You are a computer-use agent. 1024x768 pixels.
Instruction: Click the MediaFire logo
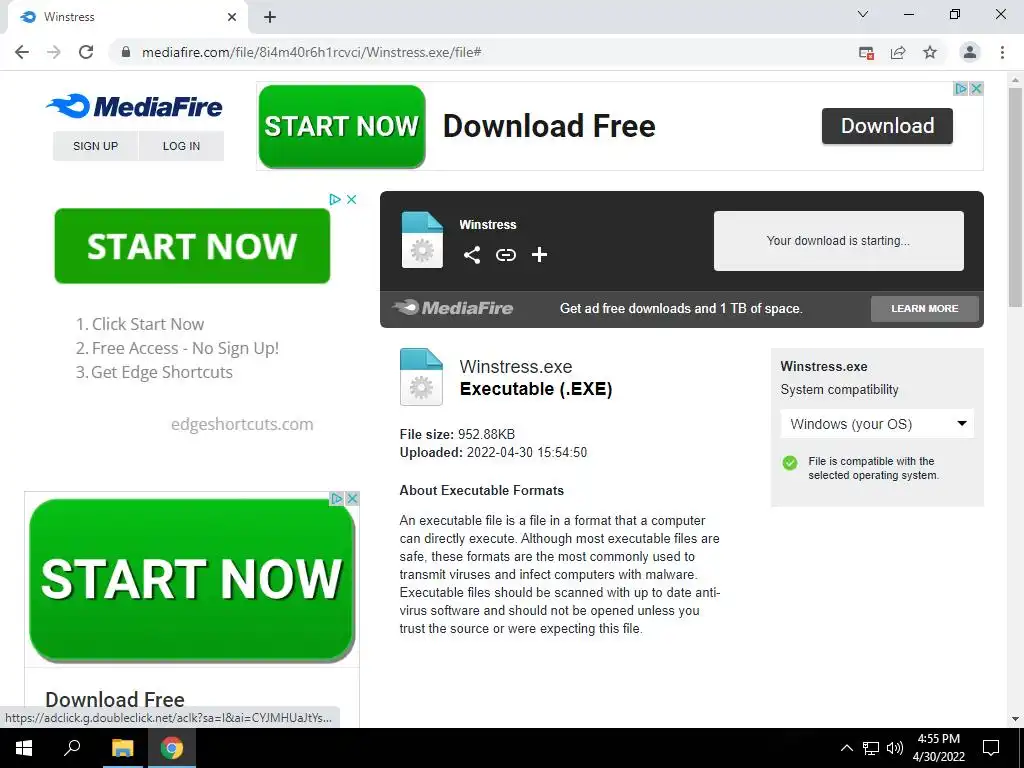[135, 106]
